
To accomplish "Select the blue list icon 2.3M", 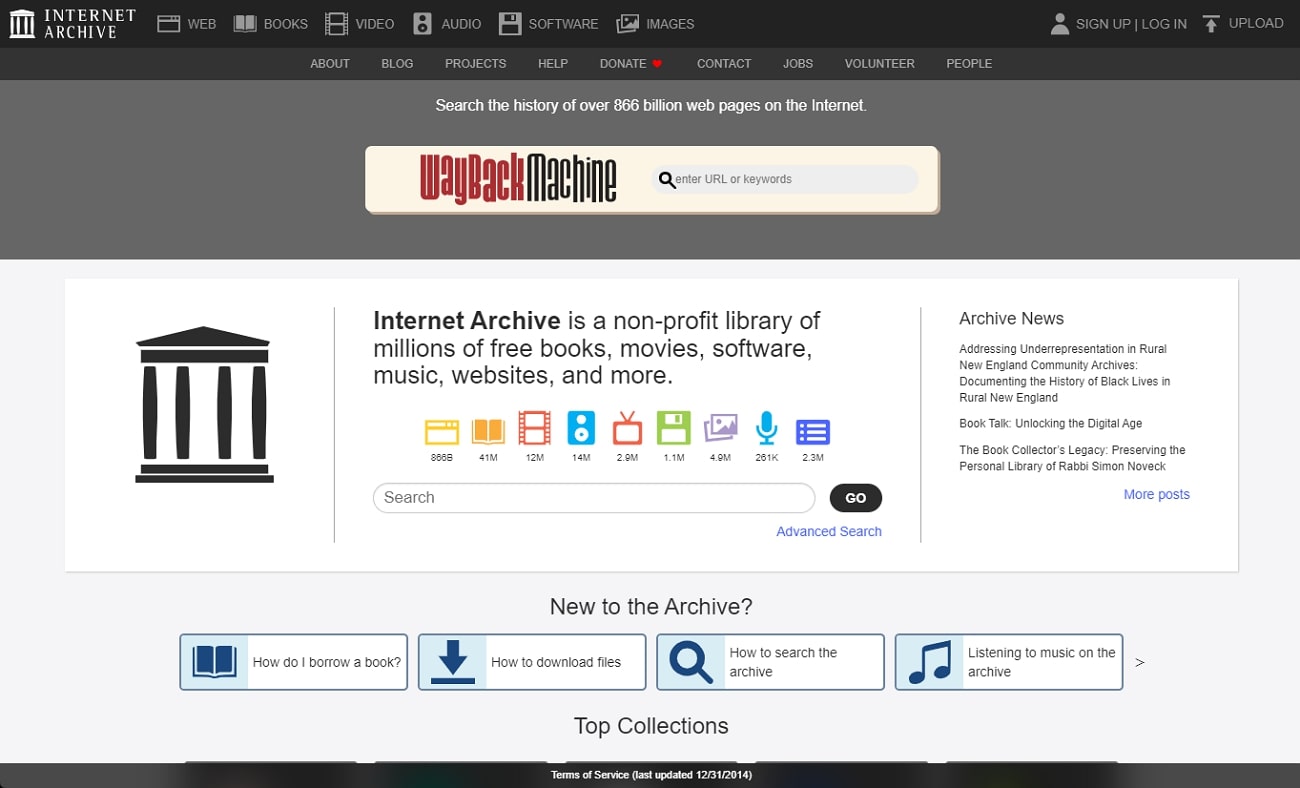I will pos(813,432).
